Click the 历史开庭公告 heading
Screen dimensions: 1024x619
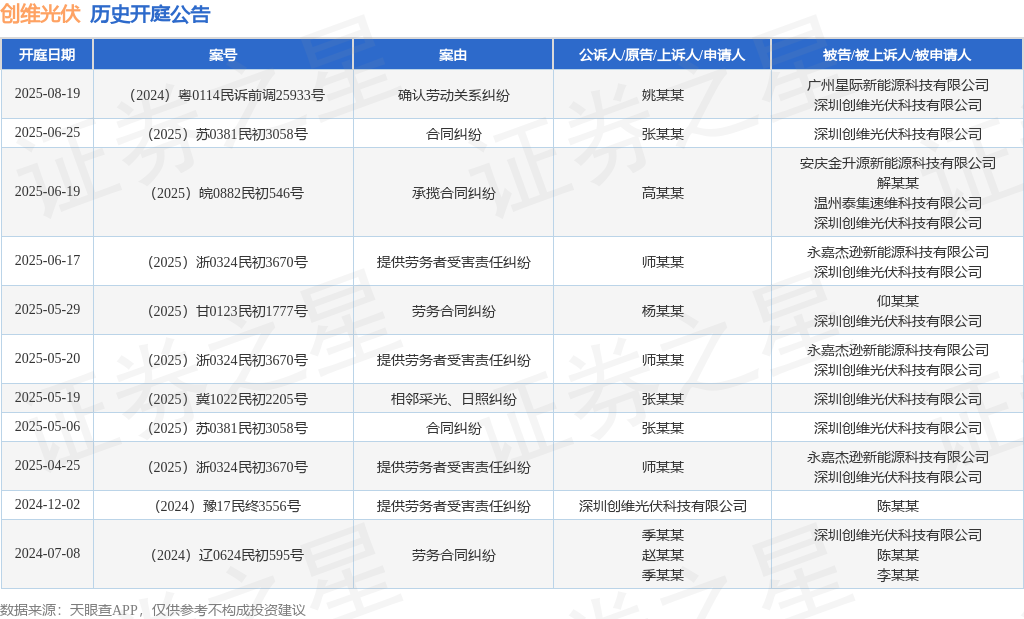tap(150, 14)
